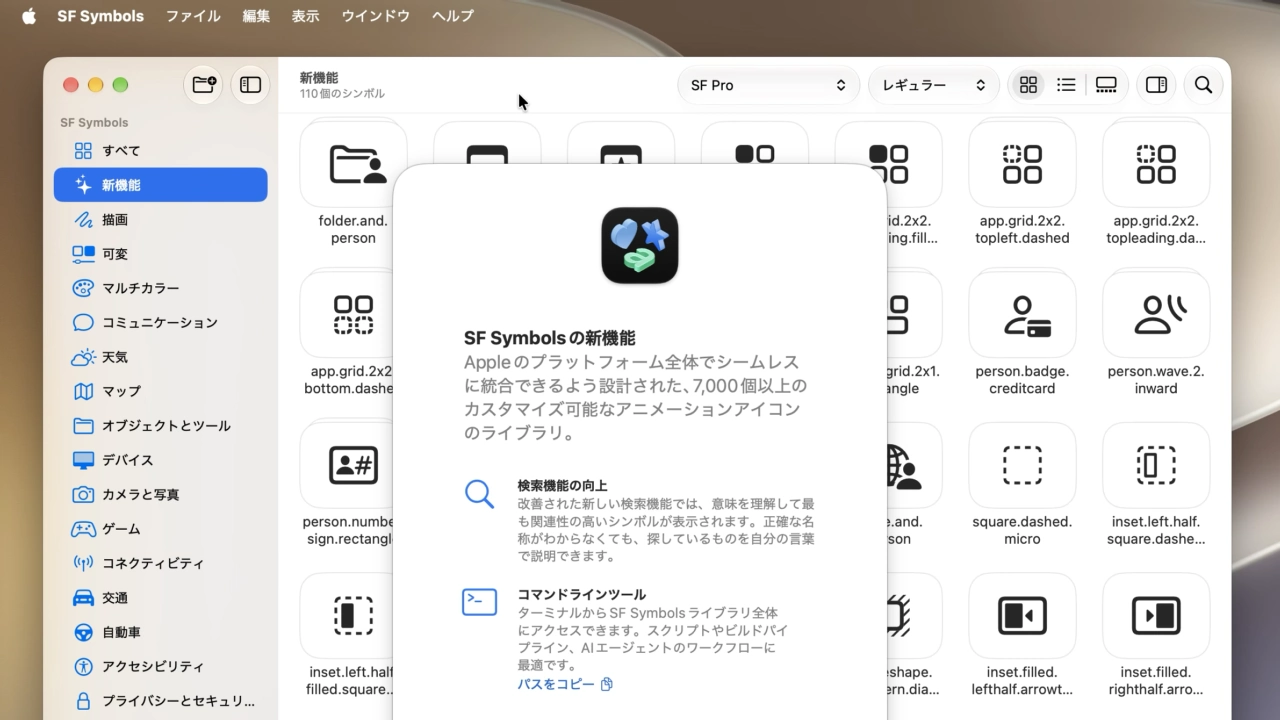This screenshot has height=720, width=1280.
Task: Click the パスをコピー link
Action: 565,684
